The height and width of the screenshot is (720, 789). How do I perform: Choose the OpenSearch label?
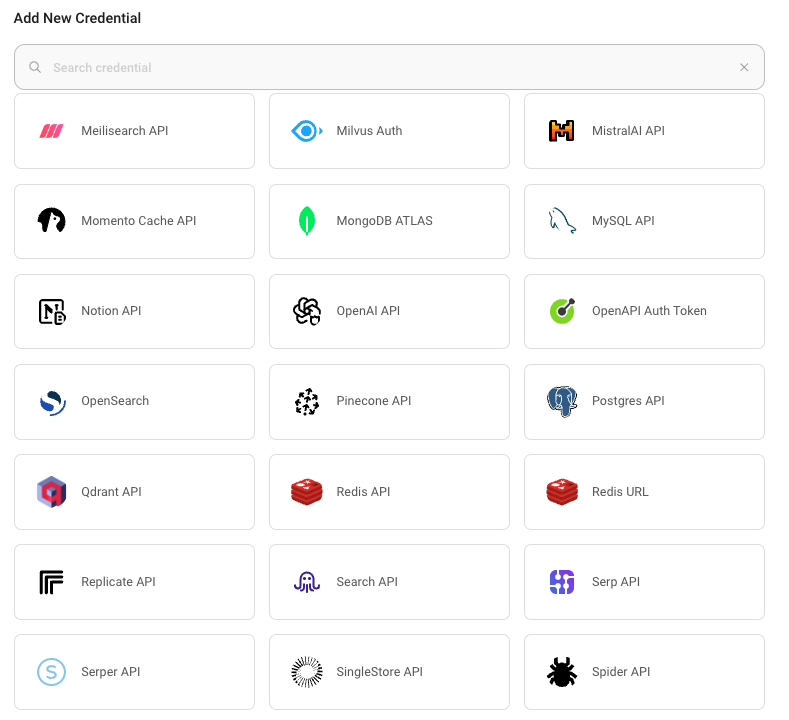click(x=115, y=401)
